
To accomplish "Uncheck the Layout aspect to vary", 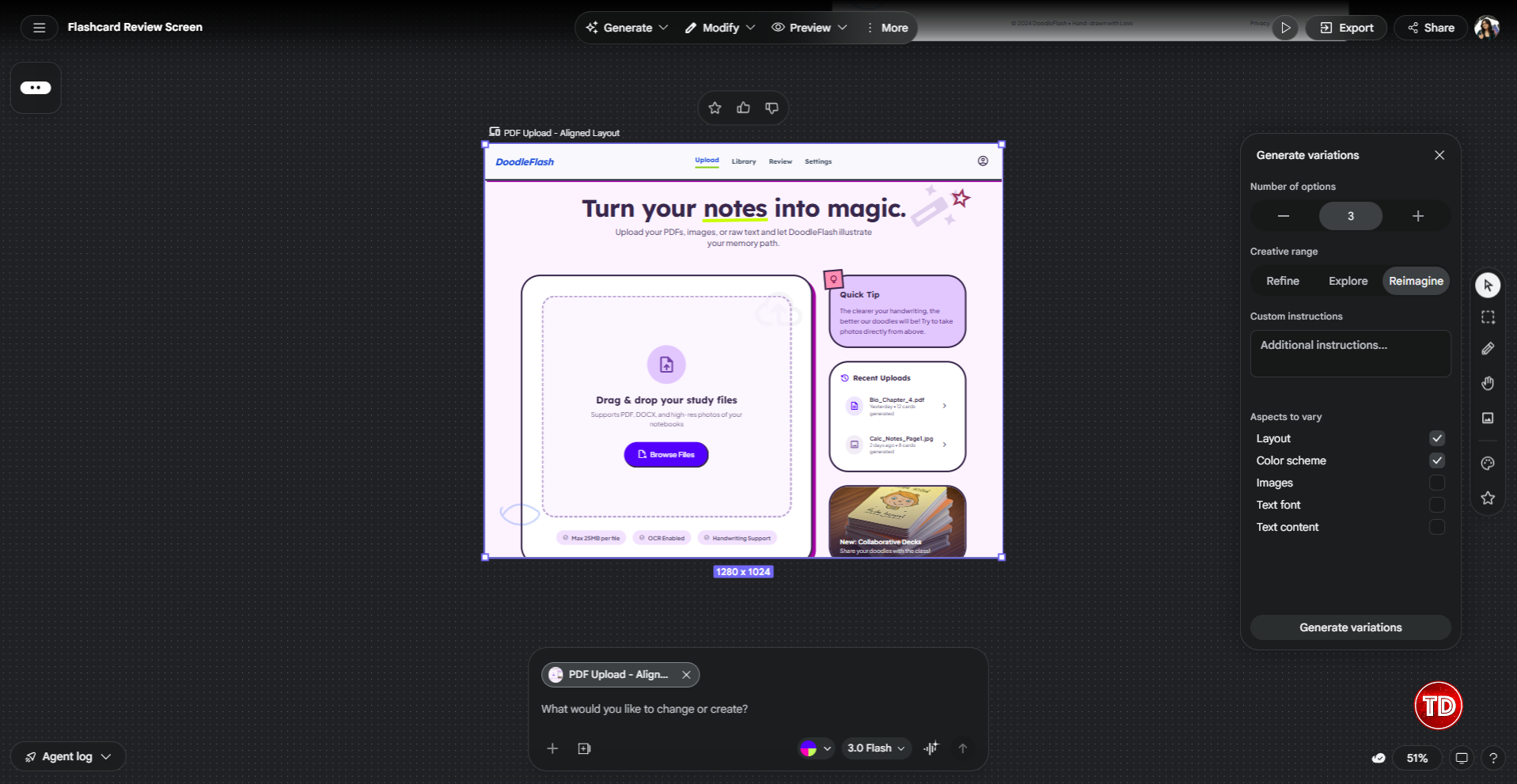I will pyautogui.click(x=1437, y=437).
